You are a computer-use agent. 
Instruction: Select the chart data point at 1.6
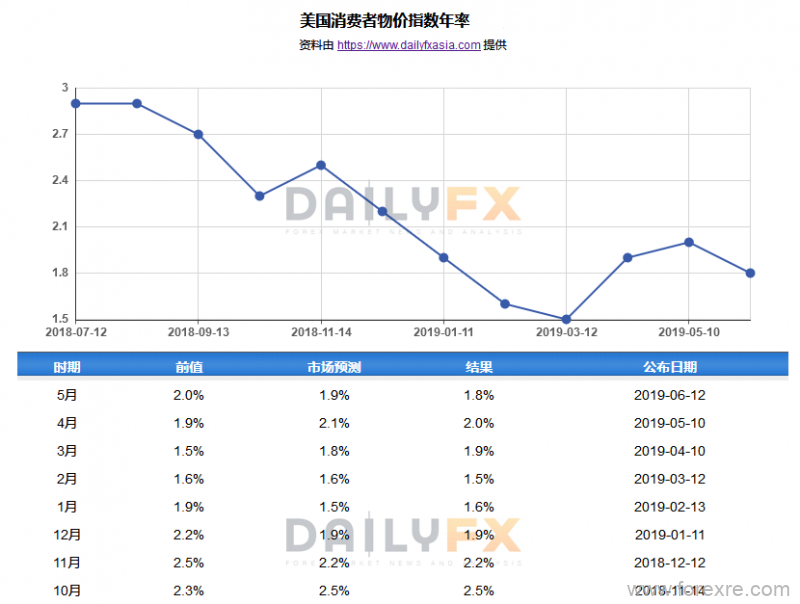tap(505, 304)
